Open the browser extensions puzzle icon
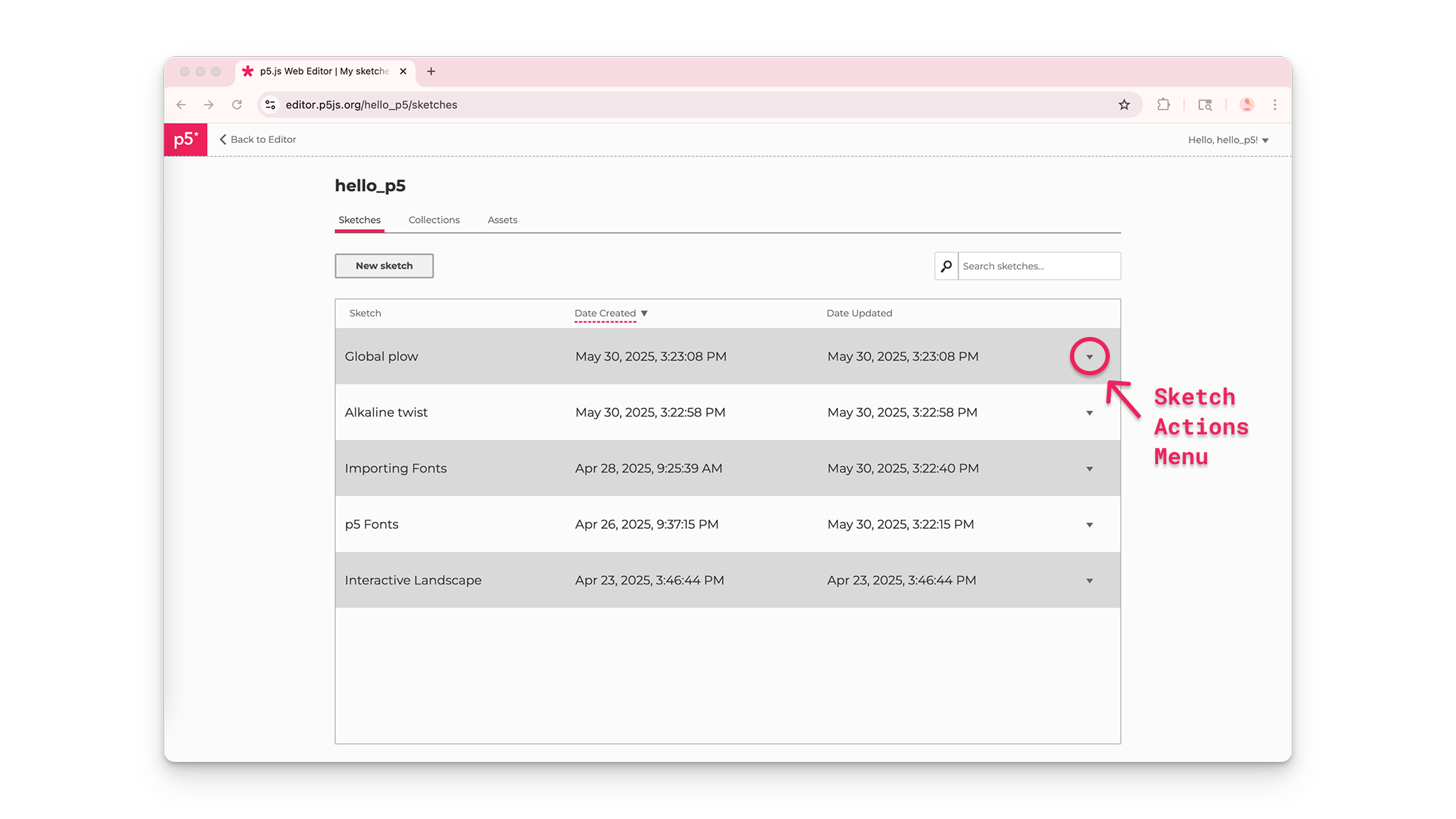The image size is (1456, 819). point(1163,105)
